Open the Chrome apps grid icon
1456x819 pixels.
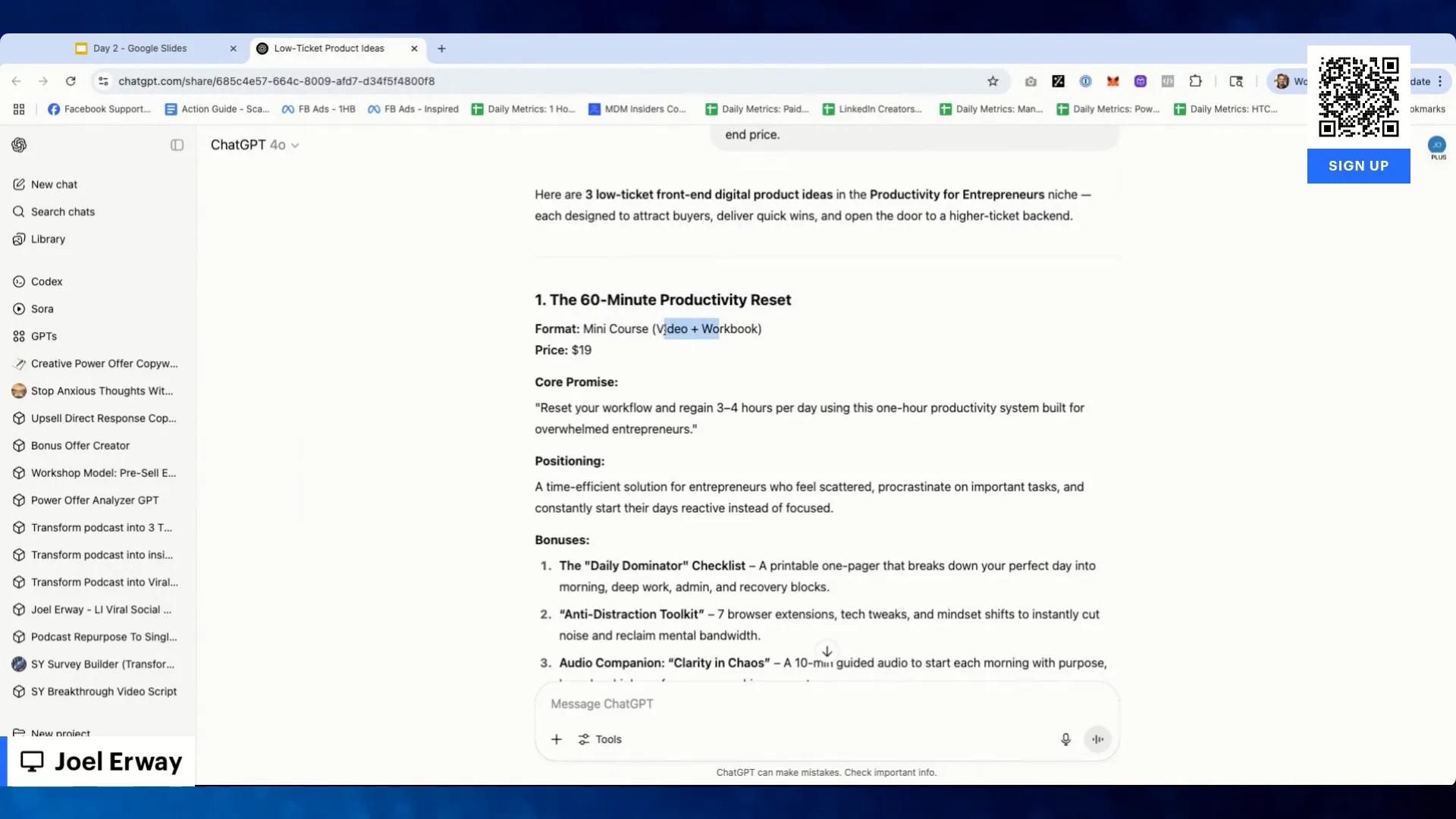[19, 109]
